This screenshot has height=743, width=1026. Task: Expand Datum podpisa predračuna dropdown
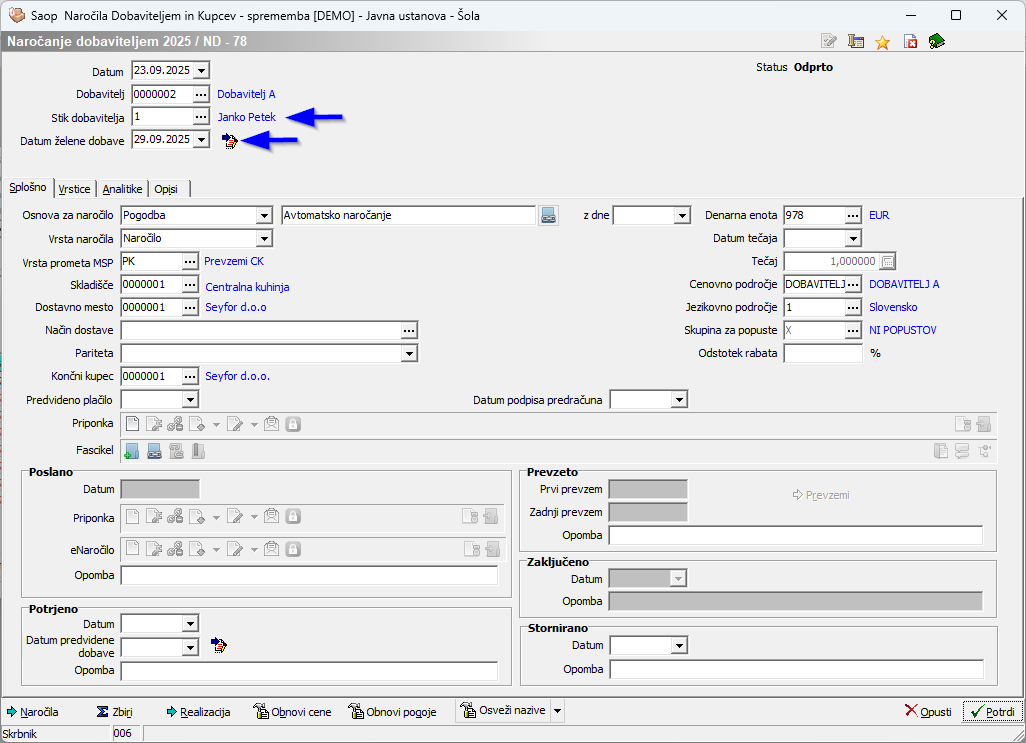coord(679,400)
